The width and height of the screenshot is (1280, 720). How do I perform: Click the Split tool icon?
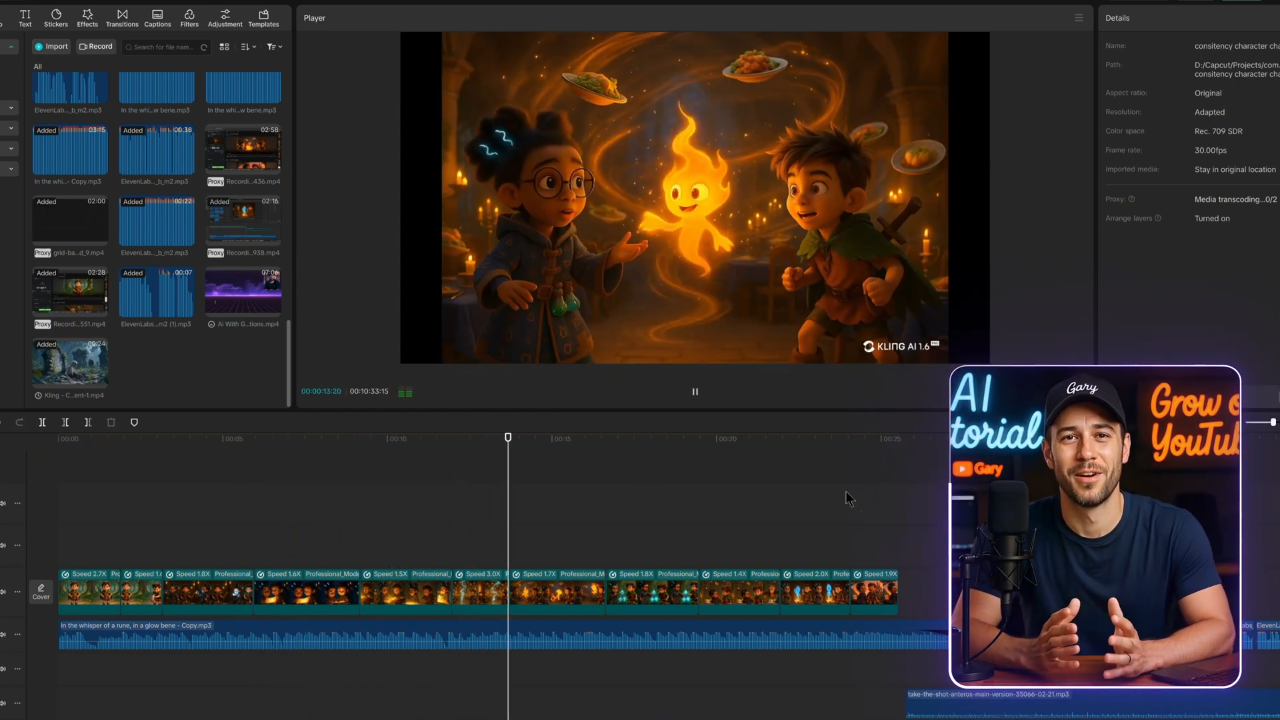point(42,423)
